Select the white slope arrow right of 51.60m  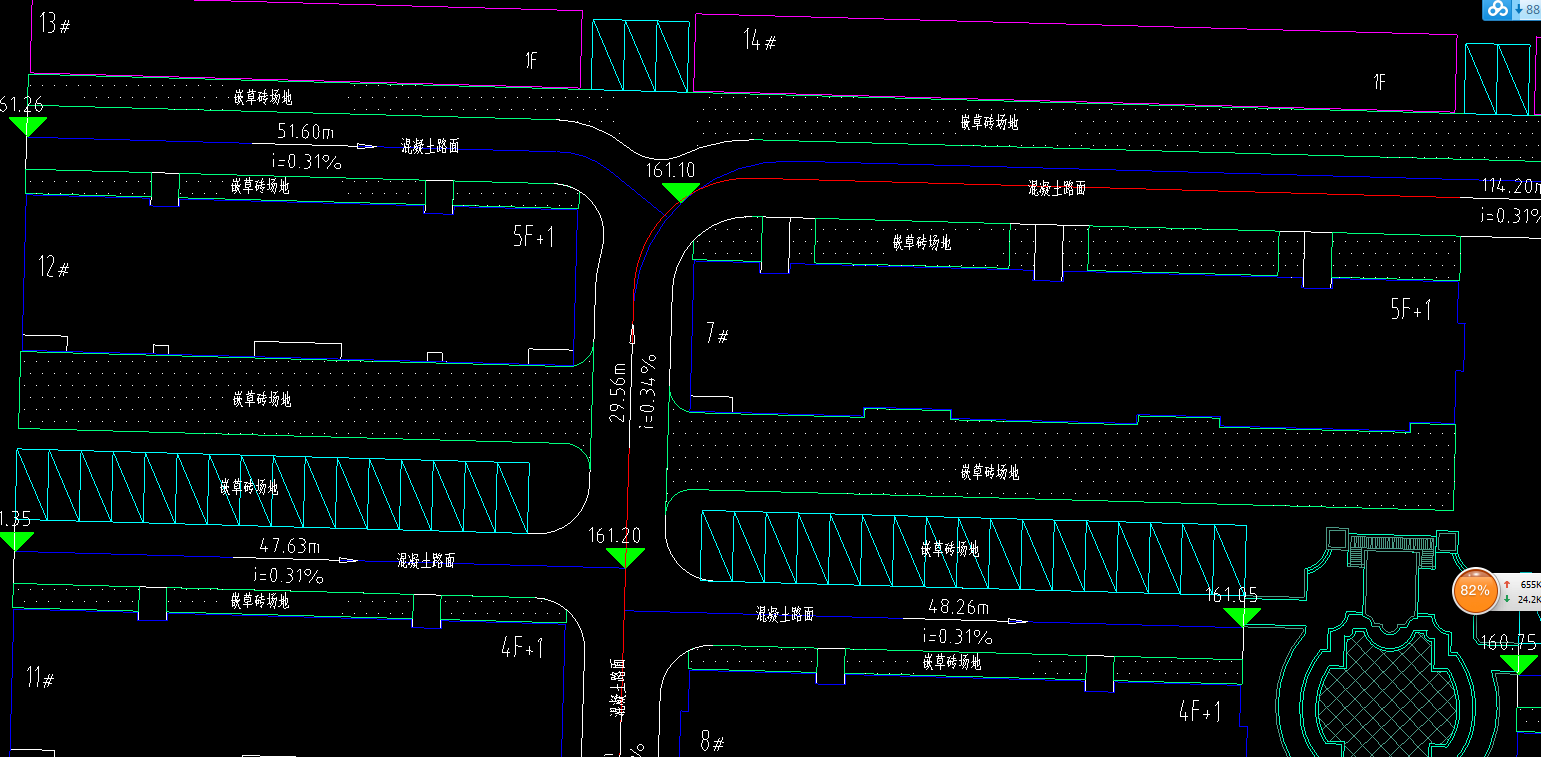point(367,147)
